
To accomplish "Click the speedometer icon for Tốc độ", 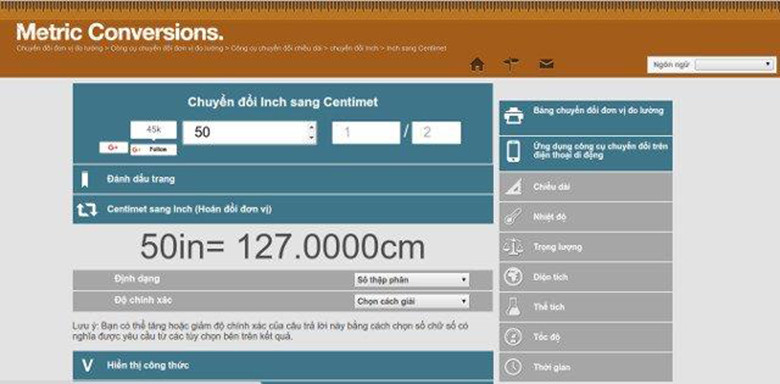I will click(513, 337).
